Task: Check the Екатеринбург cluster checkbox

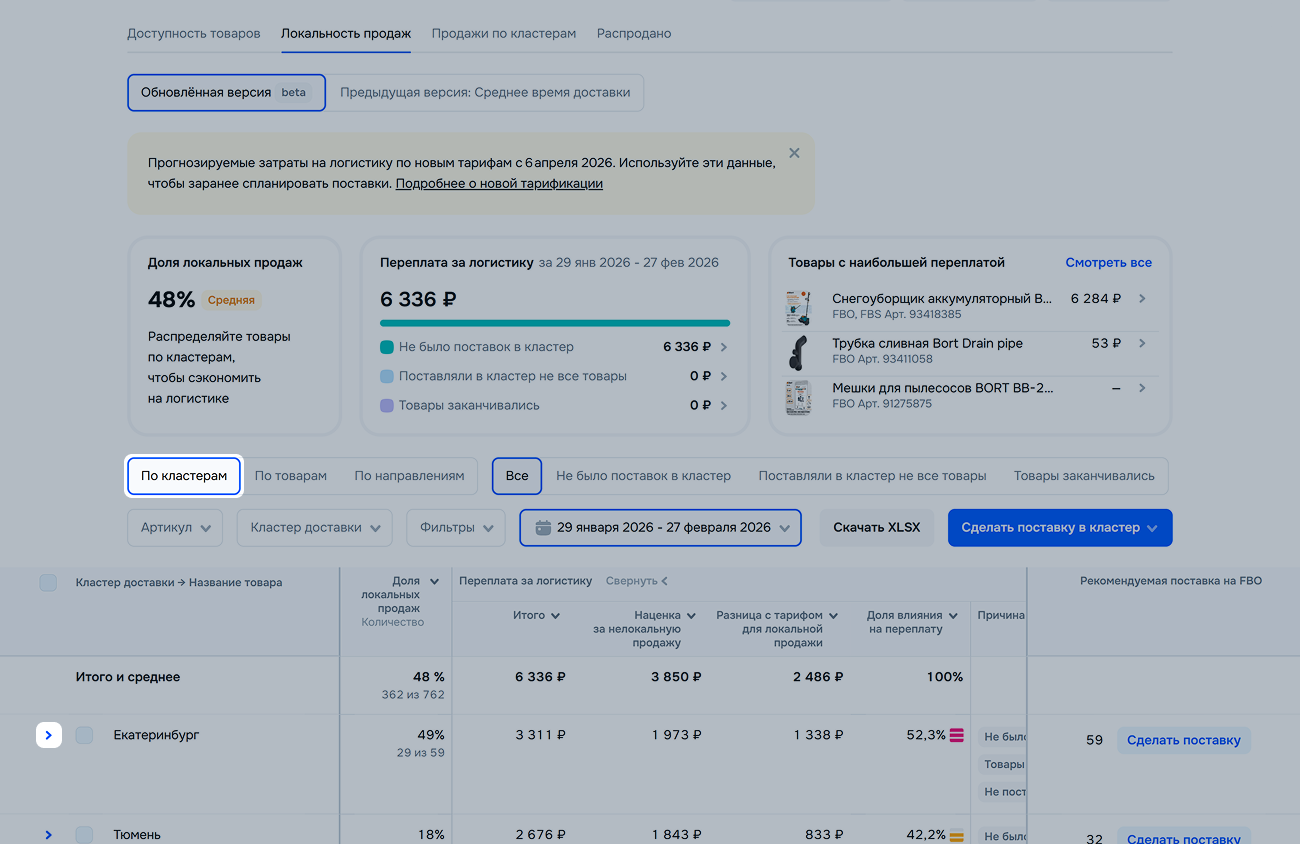Action: coord(84,735)
